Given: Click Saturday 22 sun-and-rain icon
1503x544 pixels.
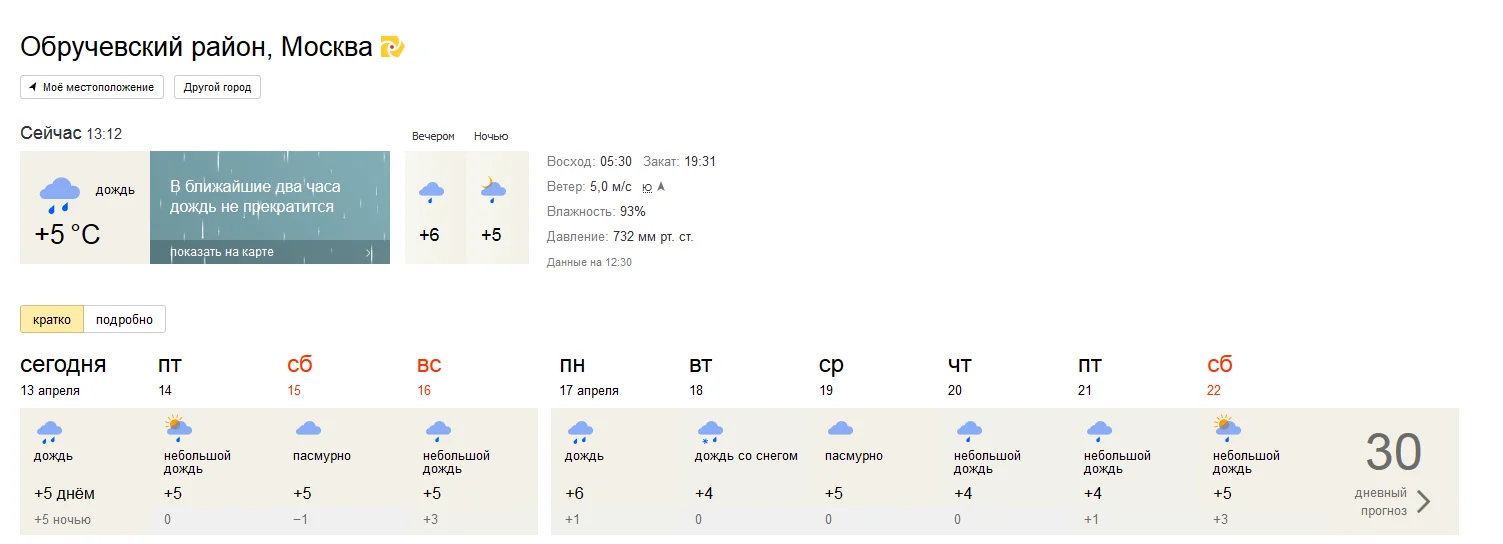Looking at the screenshot, I should coord(1226,429).
